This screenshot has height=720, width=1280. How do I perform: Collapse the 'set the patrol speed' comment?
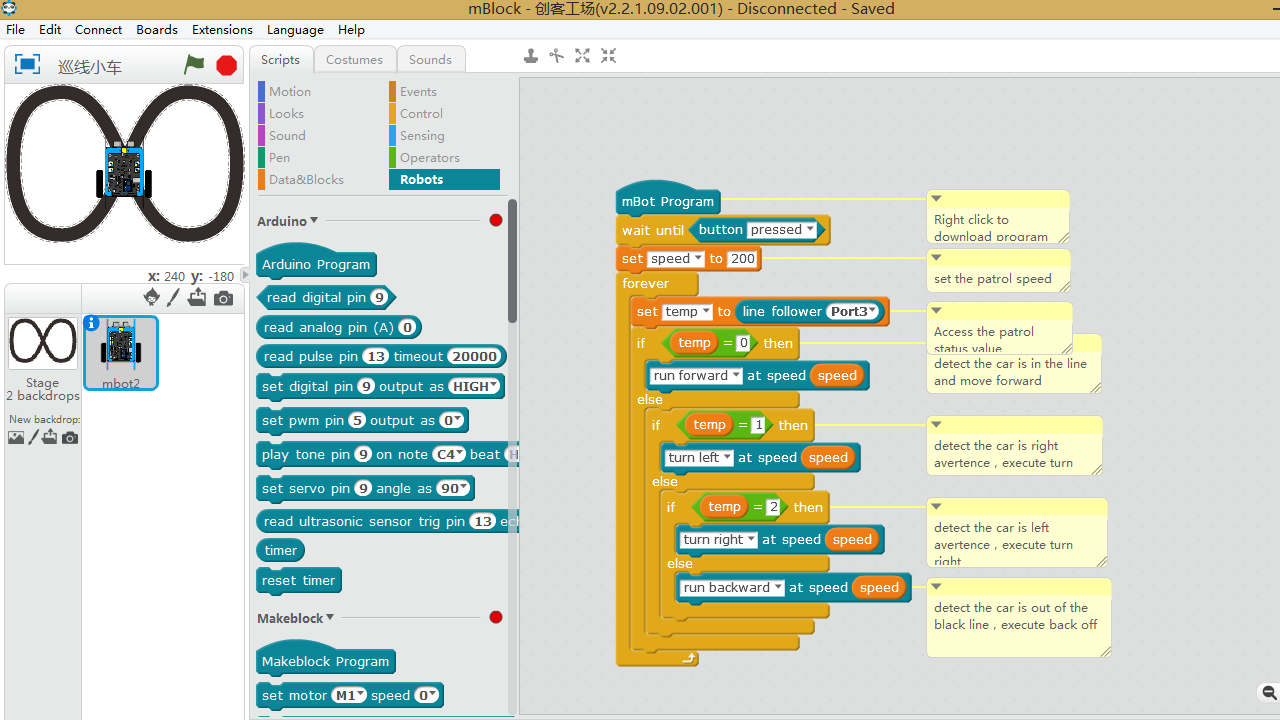pyautogui.click(x=937, y=257)
